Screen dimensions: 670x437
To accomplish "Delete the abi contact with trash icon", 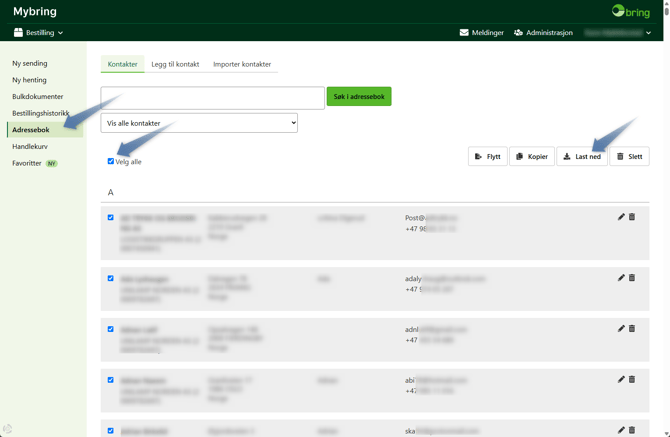I will (632, 379).
